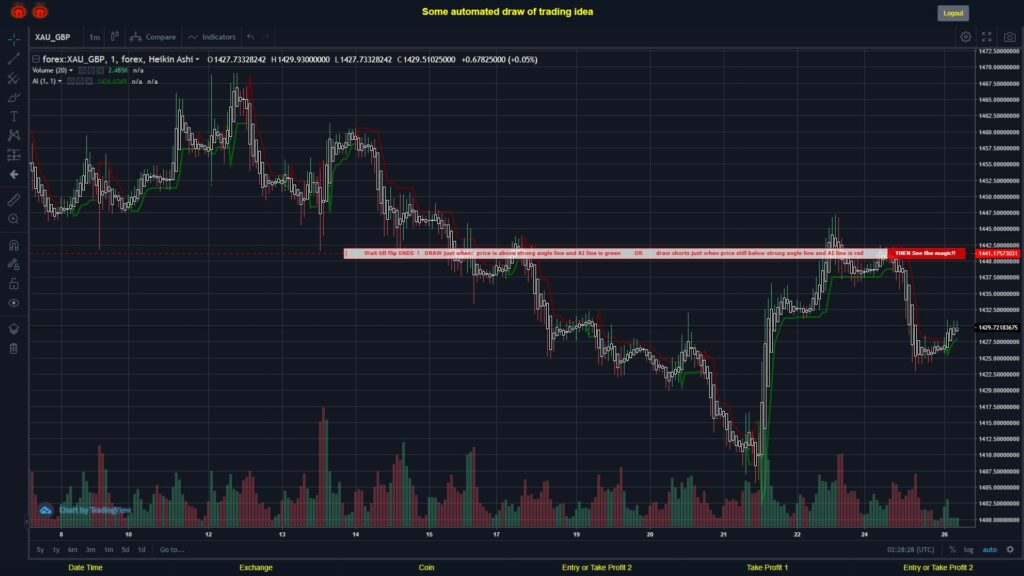
Task: Expand the Heikin Ashi series title dropdown
Action: pos(197,59)
